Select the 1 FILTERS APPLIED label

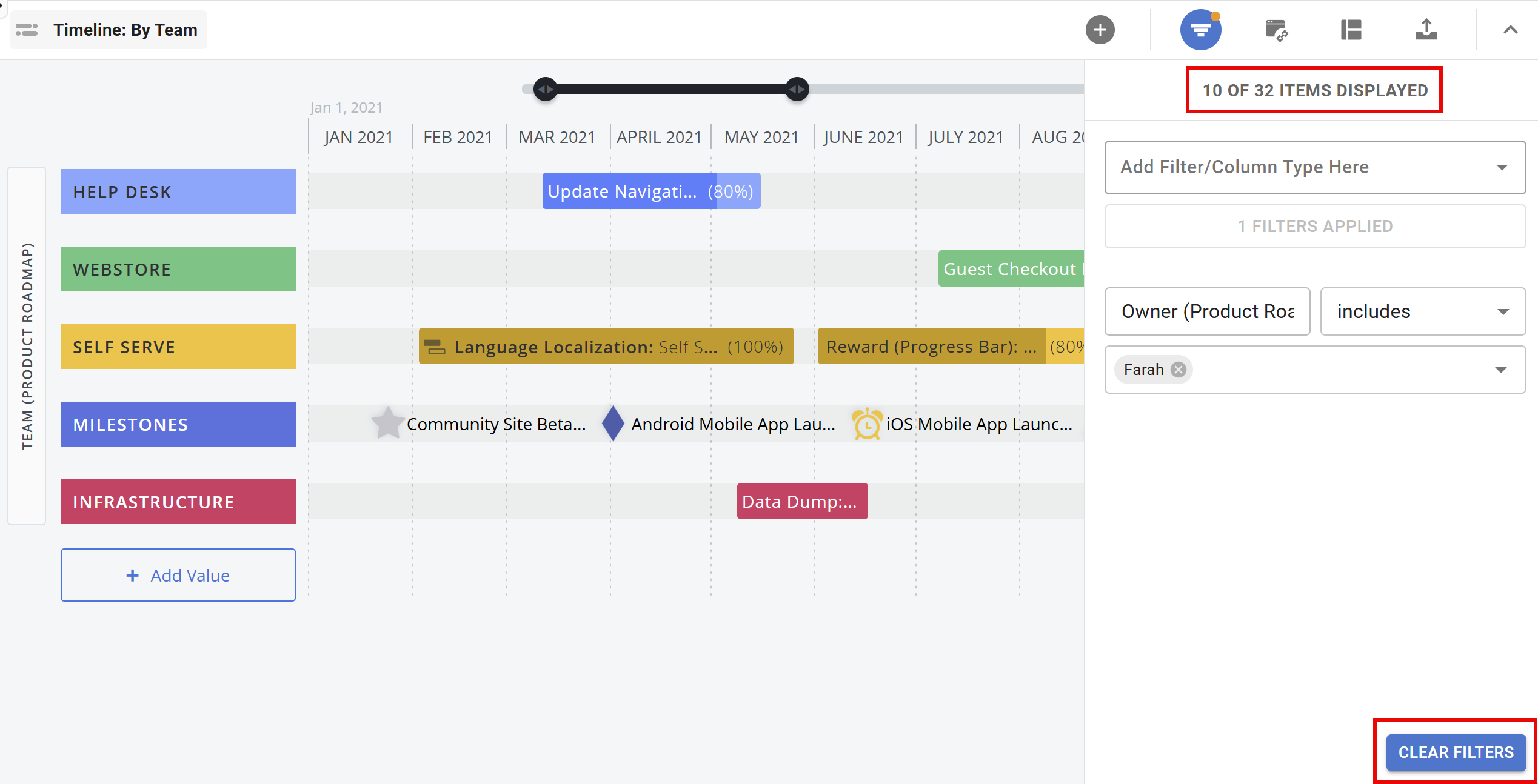[1314, 225]
